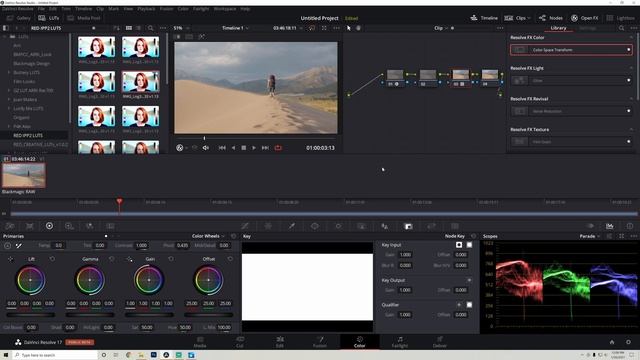Collapse the Resolve FX Light section
The image size is (640, 360).
pos(631,68)
